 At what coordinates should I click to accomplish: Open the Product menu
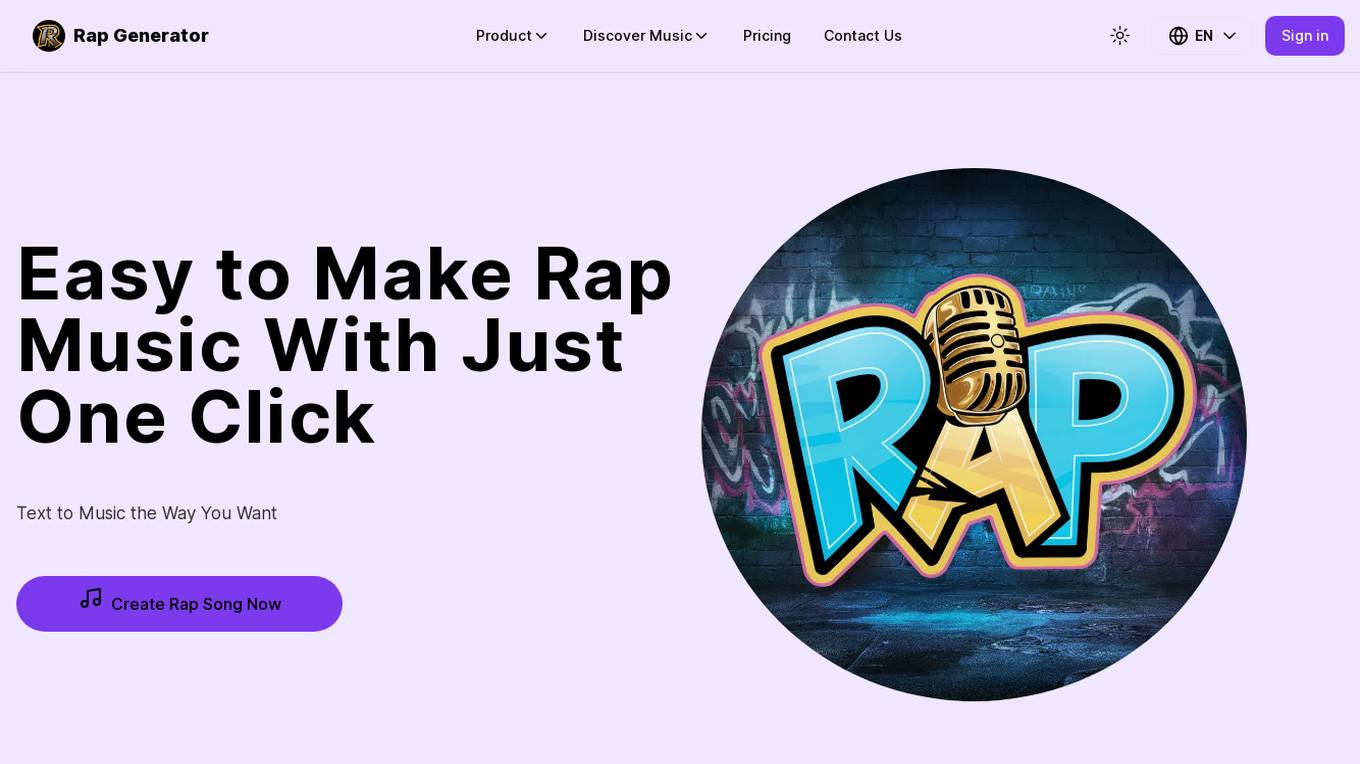511,36
